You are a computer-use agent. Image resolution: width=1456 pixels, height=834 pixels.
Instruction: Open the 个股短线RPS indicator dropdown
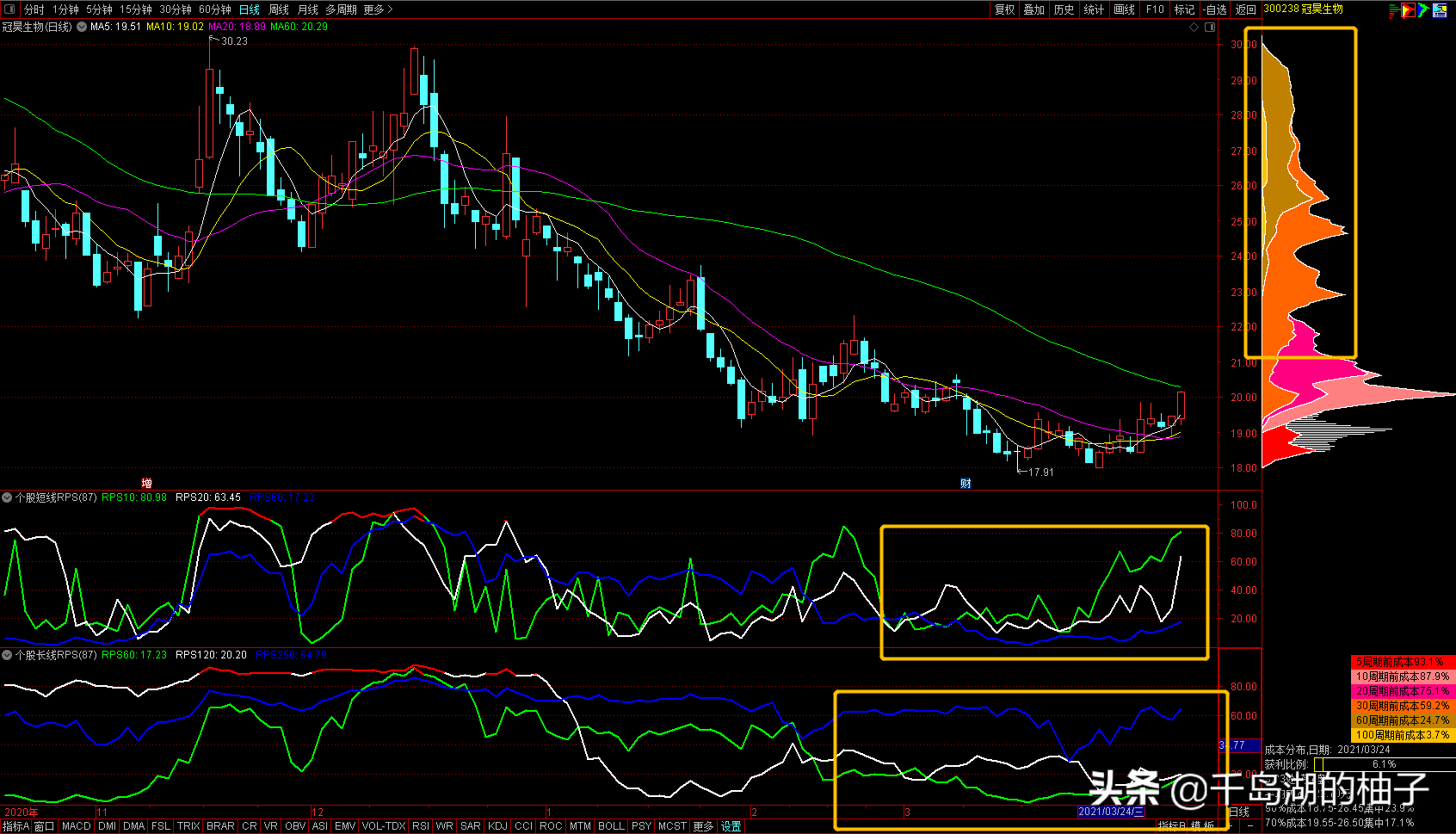(x=7, y=497)
